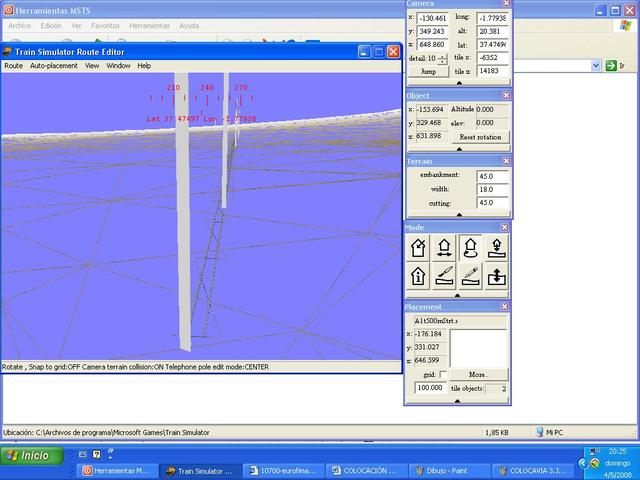
Task: Open the Route menu
Action: (x=13, y=65)
